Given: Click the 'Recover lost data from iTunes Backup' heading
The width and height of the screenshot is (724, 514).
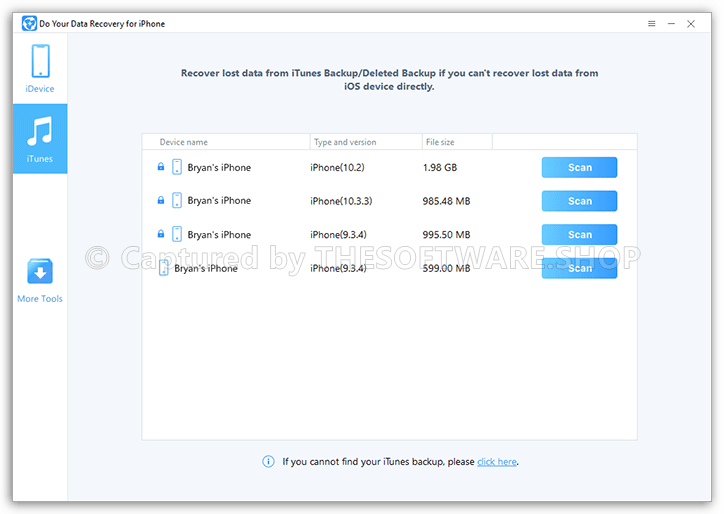Looking at the screenshot, I should coord(389,79).
